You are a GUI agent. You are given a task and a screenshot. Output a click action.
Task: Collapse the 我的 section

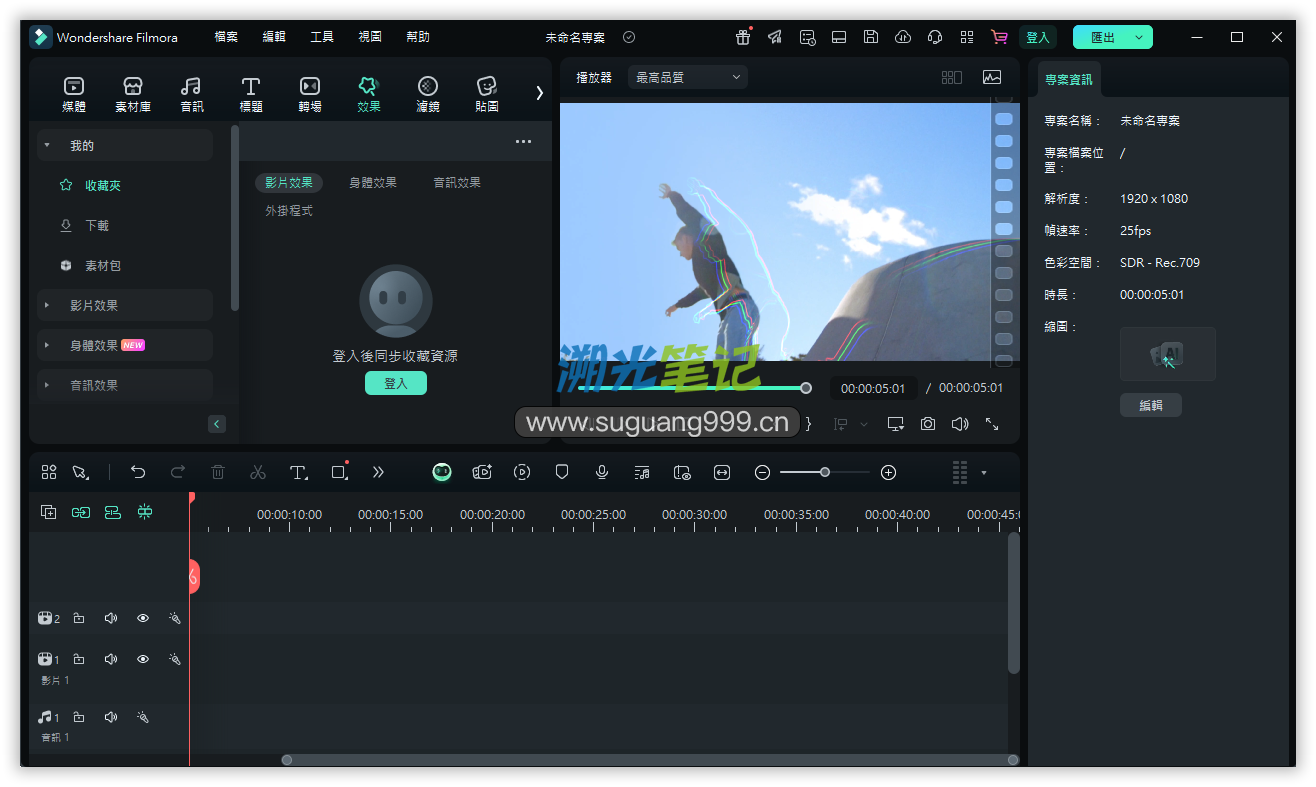pyautogui.click(x=125, y=145)
